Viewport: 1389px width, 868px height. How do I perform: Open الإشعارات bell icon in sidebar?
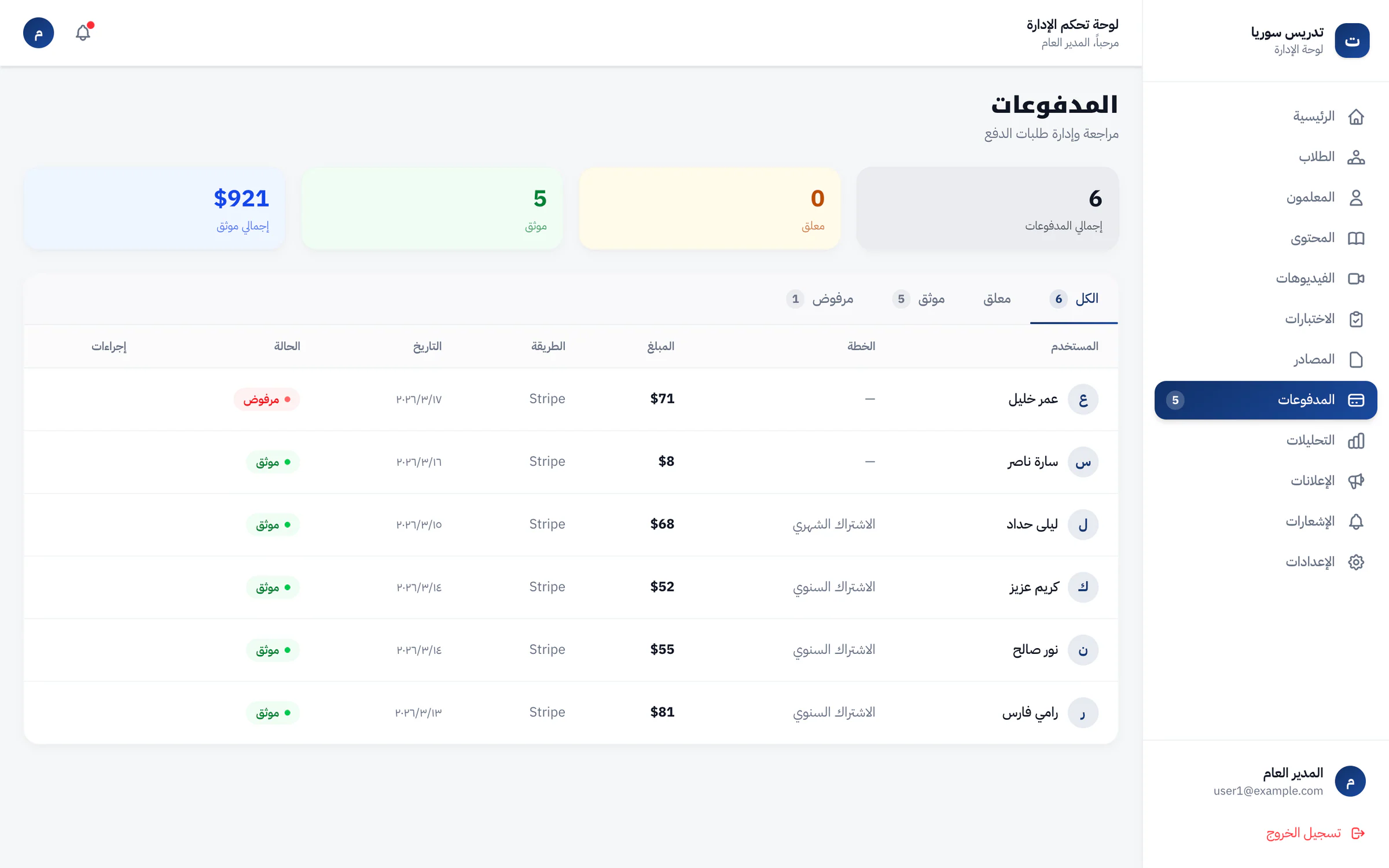(x=1356, y=522)
